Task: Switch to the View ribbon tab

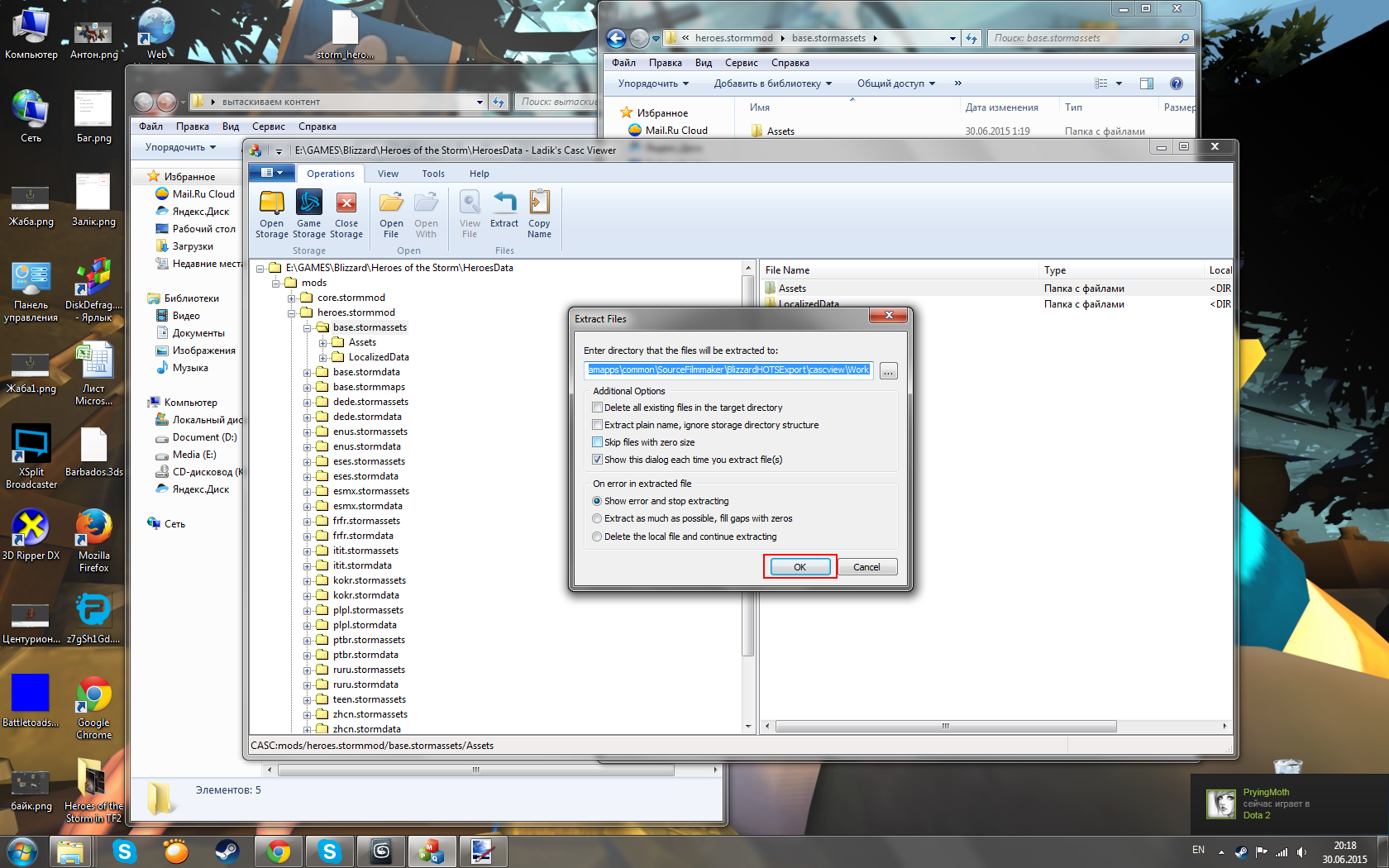Action: click(388, 174)
